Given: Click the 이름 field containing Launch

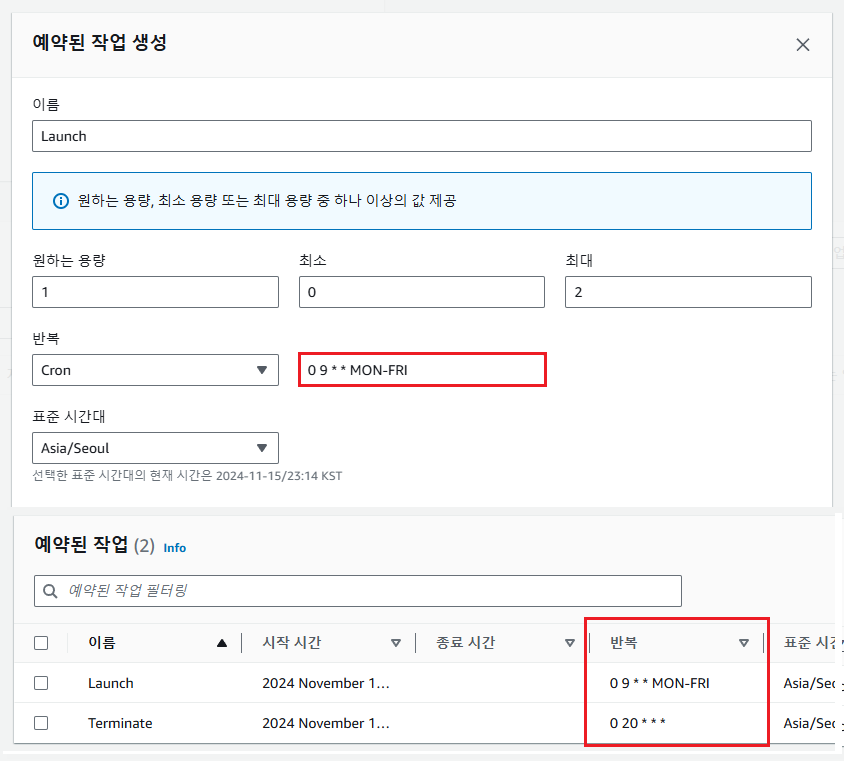Looking at the screenshot, I should 421,136.
